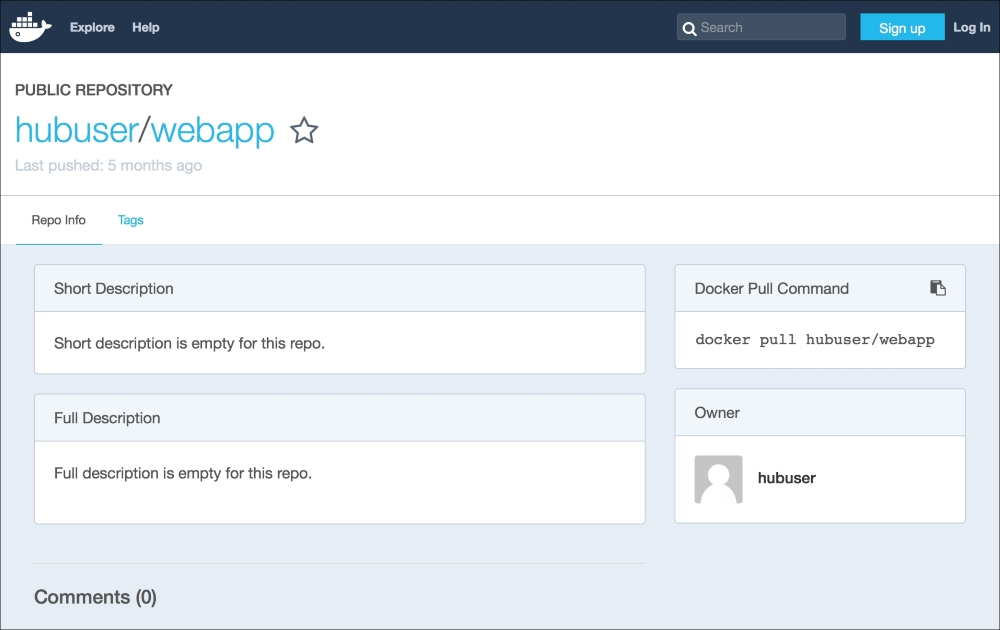
Task: Select the Repo Info tab
Action: click(x=59, y=220)
